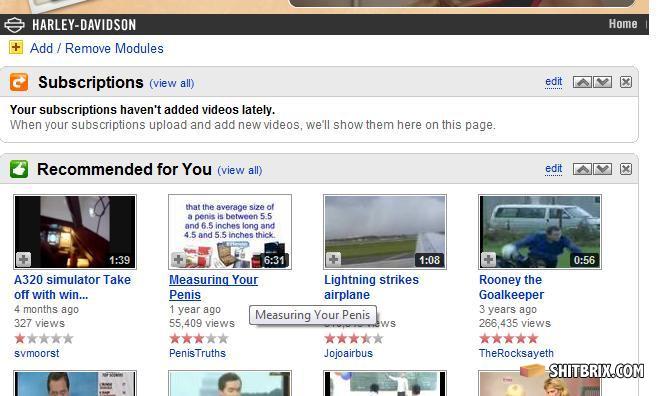This screenshot has width=659, height=396.
Task: Open Lightning strikes airplane thumbnail
Action: click(385, 232)
